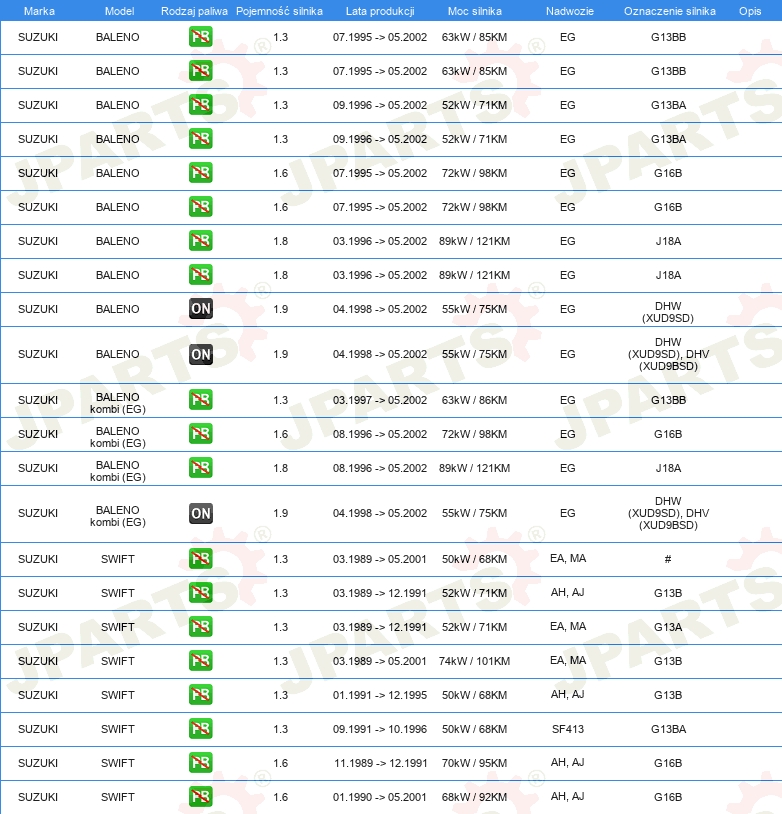Viewport: 782px width, 814px height.
Task: Click the PB petrol icon in the SWIFT G13A row
Action: point(200,627)
